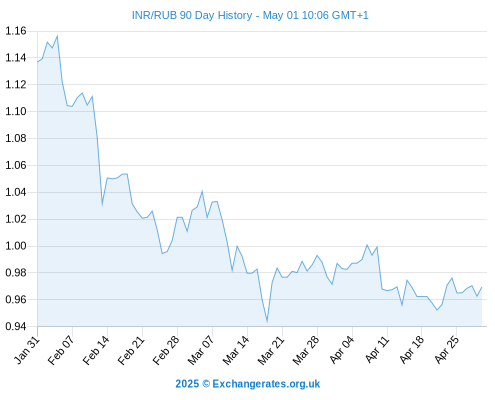The height and width of the screenshot is (400, 495).
Task: Select the Feb 14 date marker
Action: [96, 350]
